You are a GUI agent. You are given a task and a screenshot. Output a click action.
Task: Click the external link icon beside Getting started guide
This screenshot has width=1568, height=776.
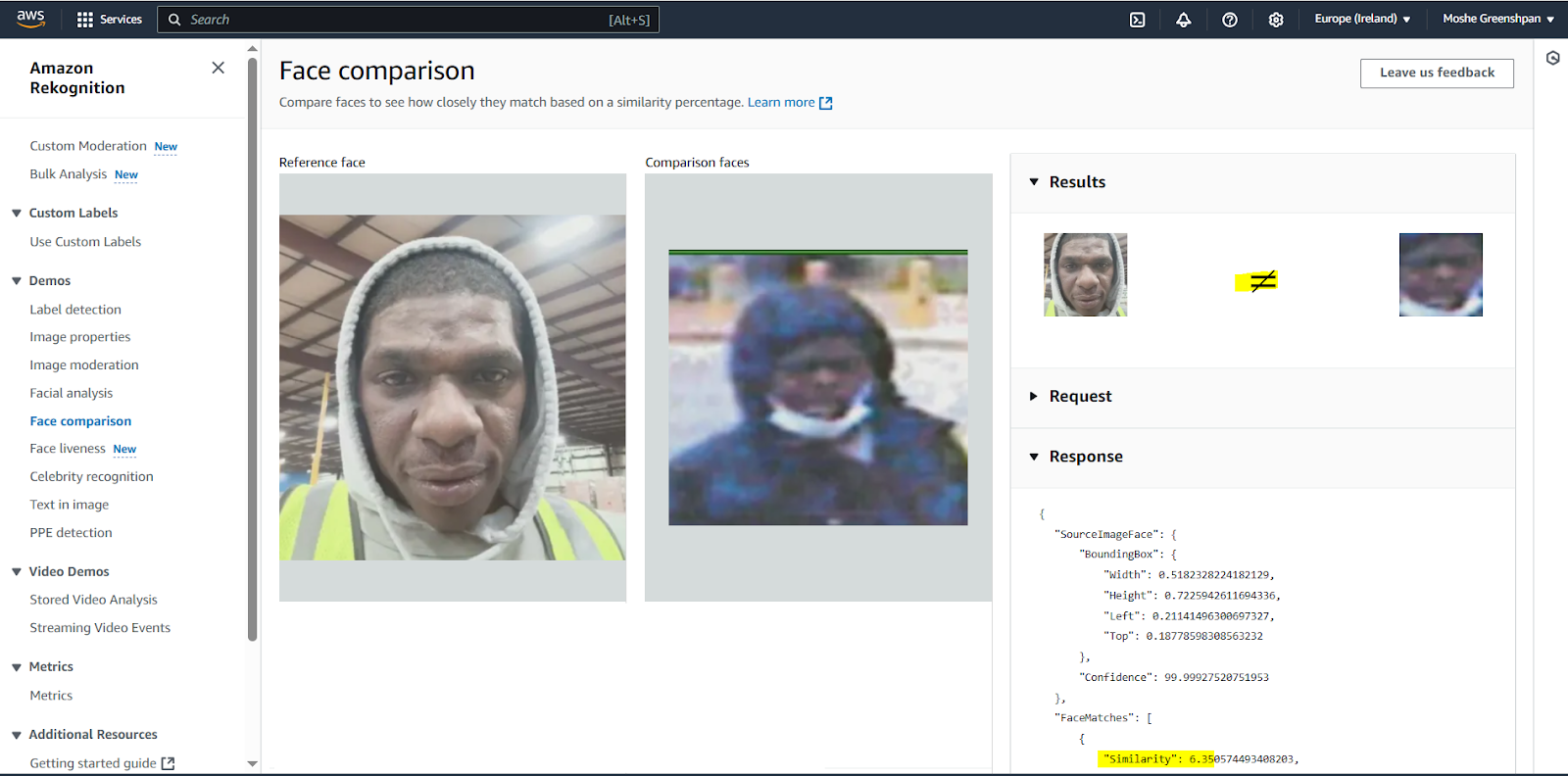[x=168, y=763]
